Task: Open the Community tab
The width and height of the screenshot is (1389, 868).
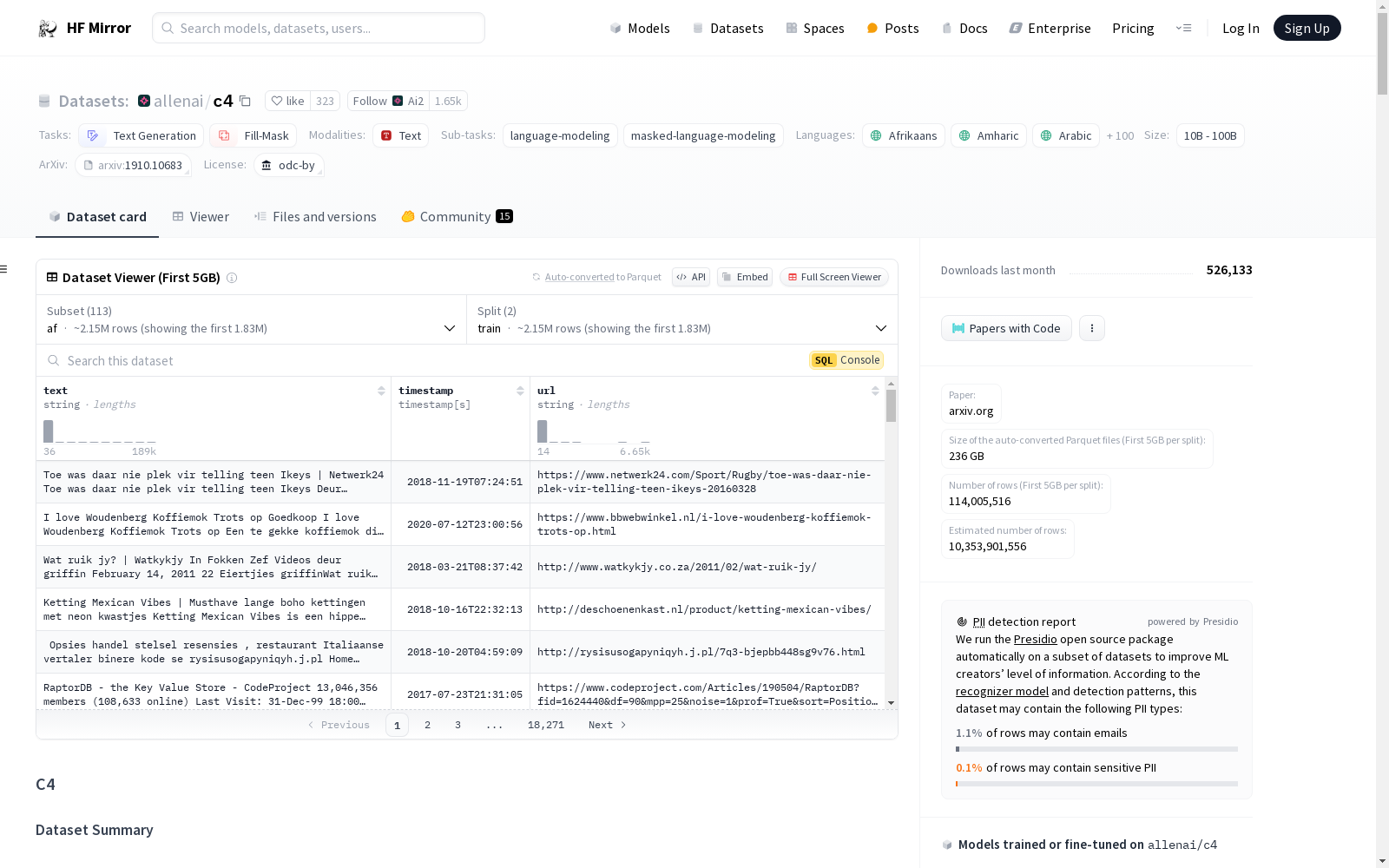Action: [457, 217]
